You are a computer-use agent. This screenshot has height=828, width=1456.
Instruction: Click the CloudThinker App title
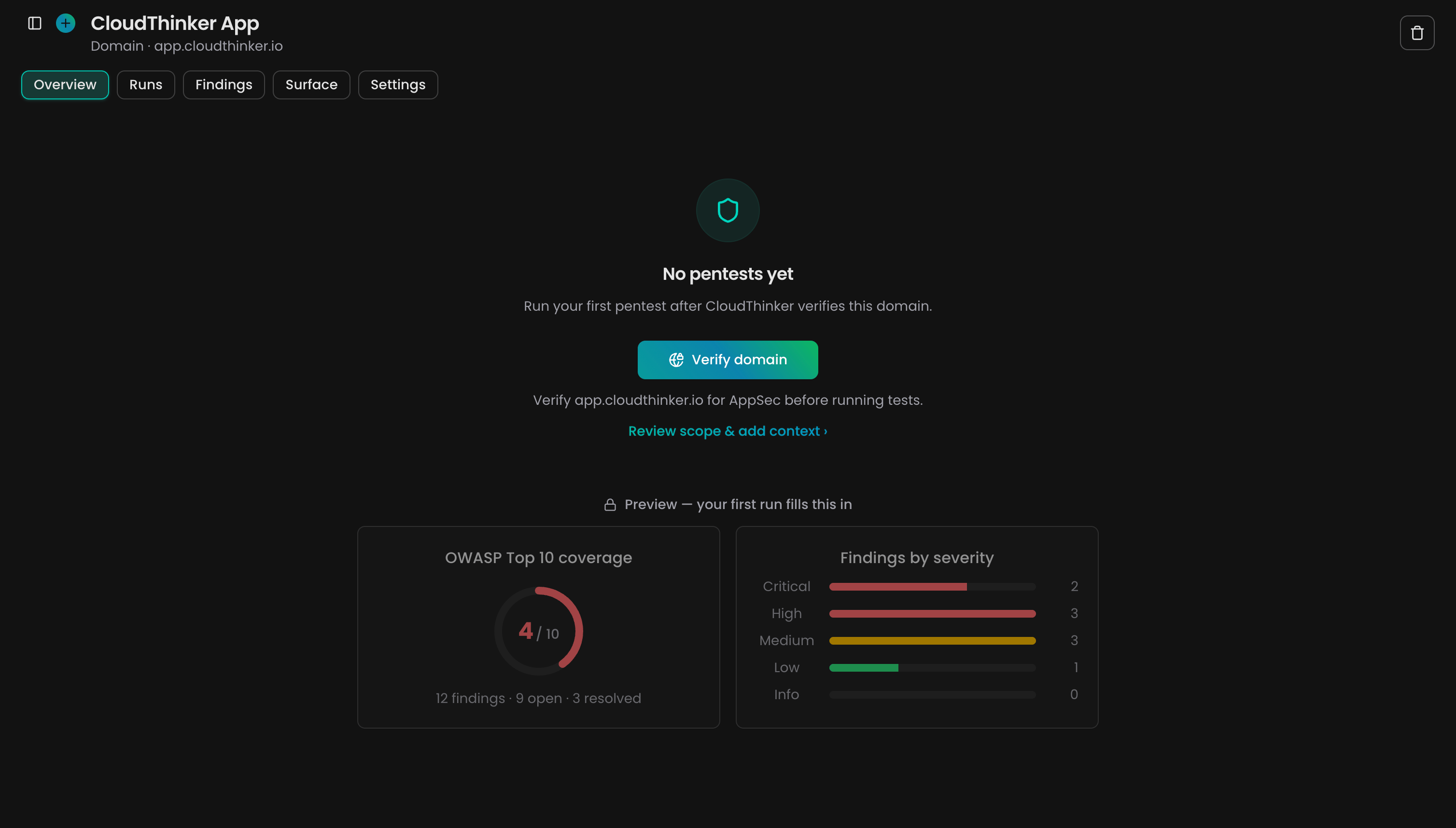pos(175,23)
